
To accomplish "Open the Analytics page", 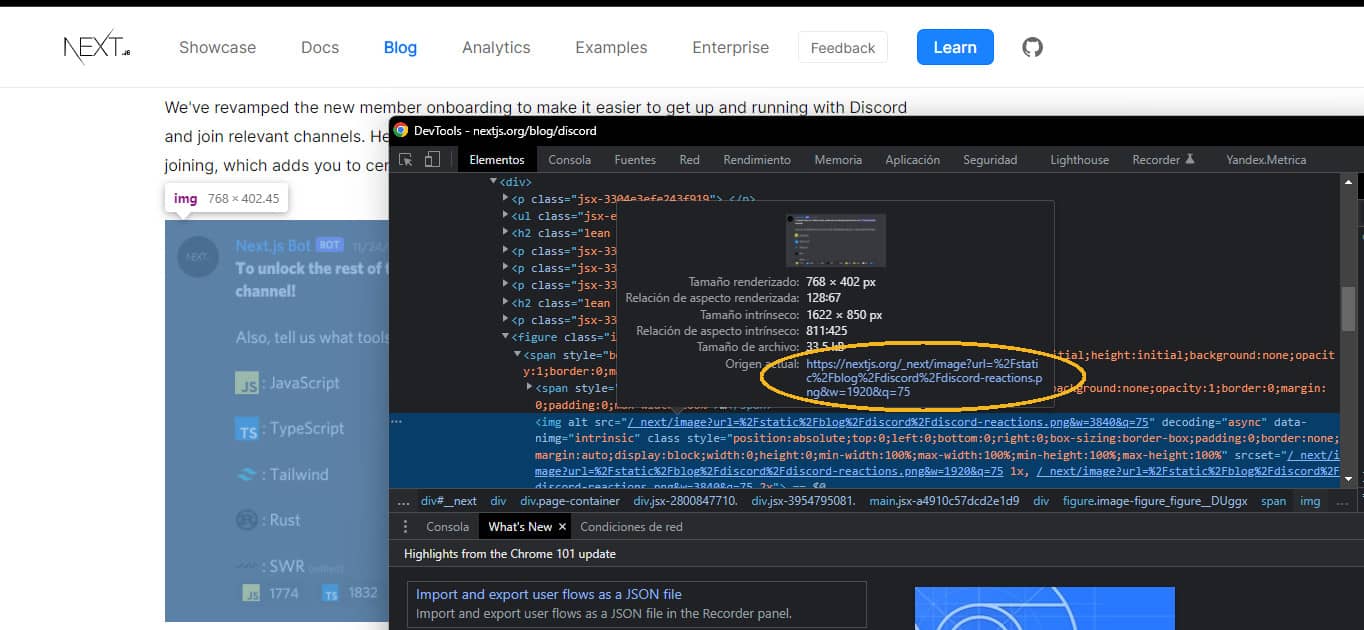I will 496,47.
